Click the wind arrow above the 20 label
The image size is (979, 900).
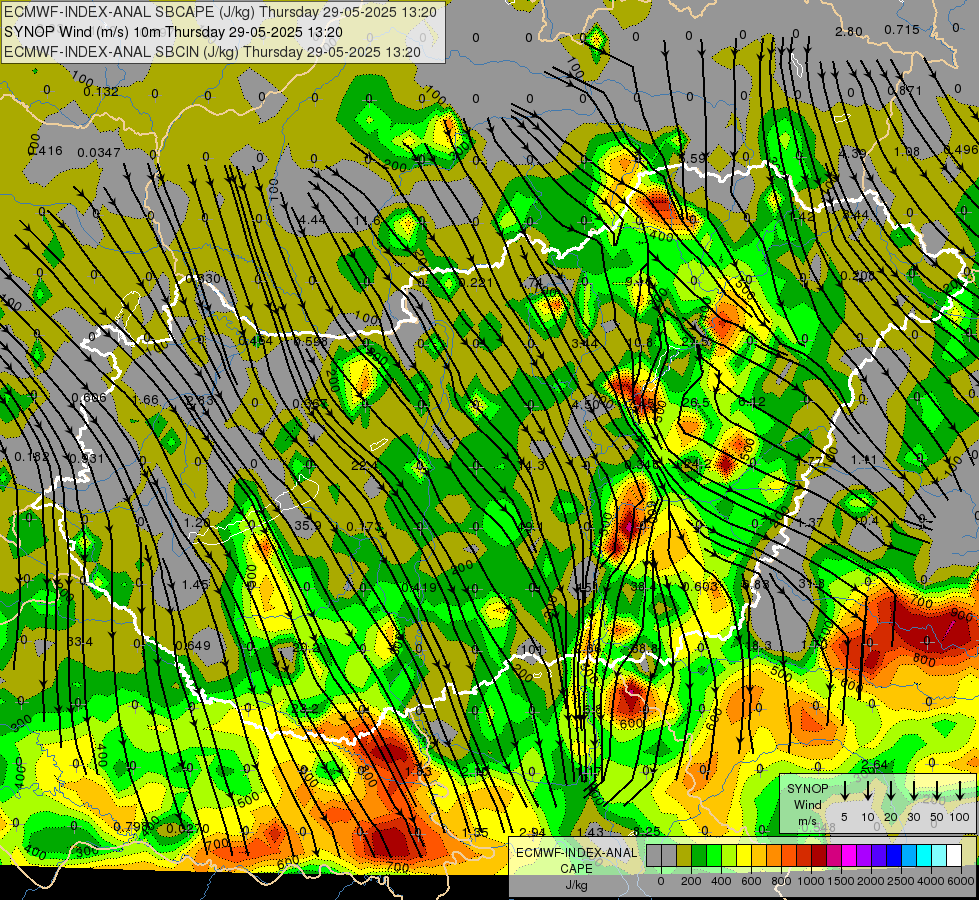[x=891, y=790]
